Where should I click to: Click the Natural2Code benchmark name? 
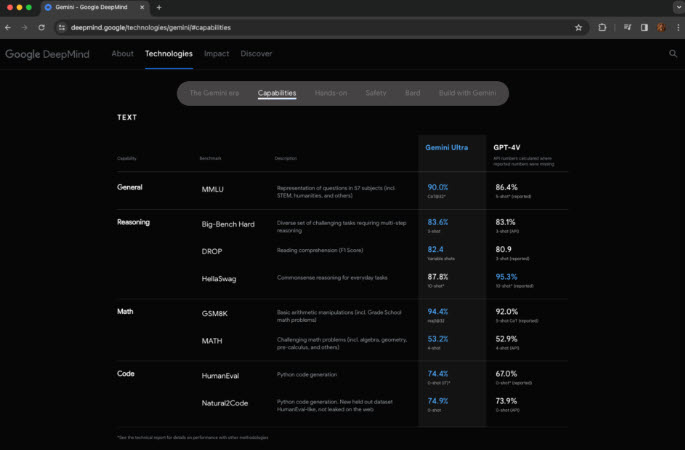pyautogui.click(x=225, y=403)
